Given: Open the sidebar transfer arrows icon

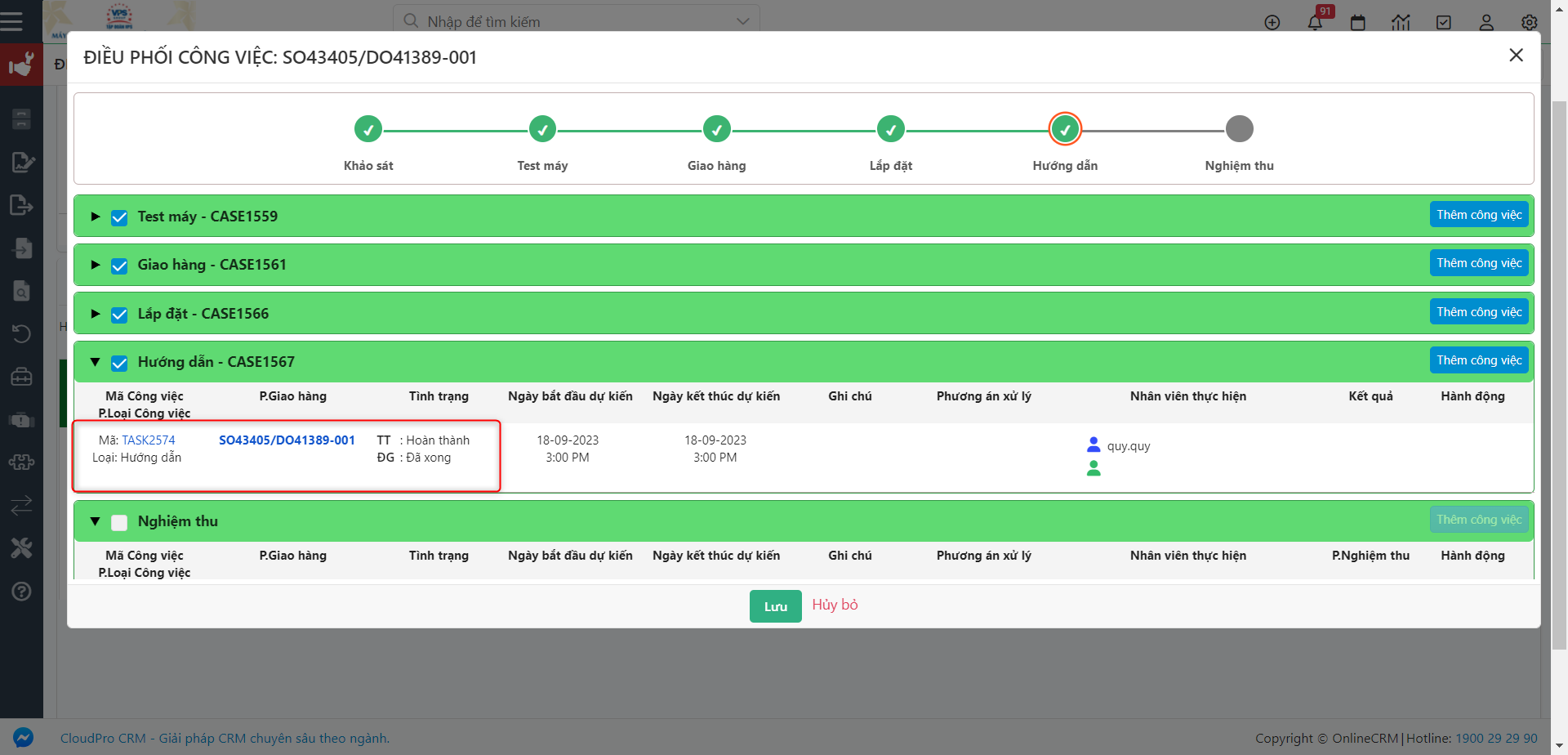Looking at the screenshot, I should pyautogui.click(x=22, y=505).
